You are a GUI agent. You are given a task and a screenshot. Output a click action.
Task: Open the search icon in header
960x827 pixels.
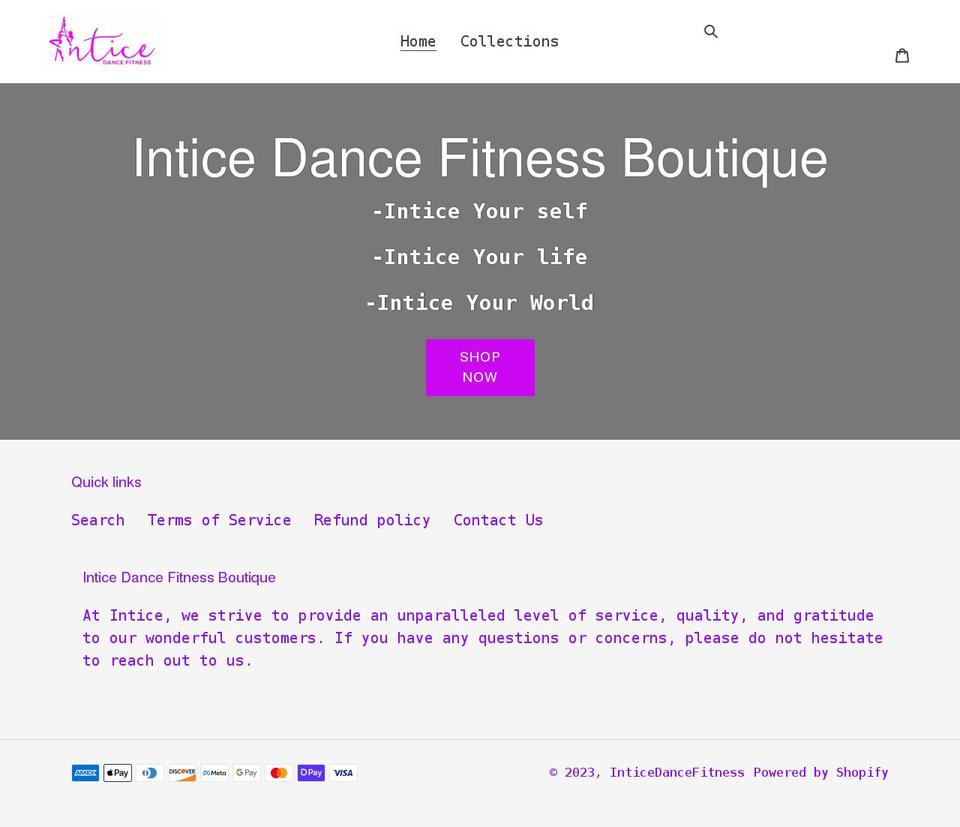point(711,31)
